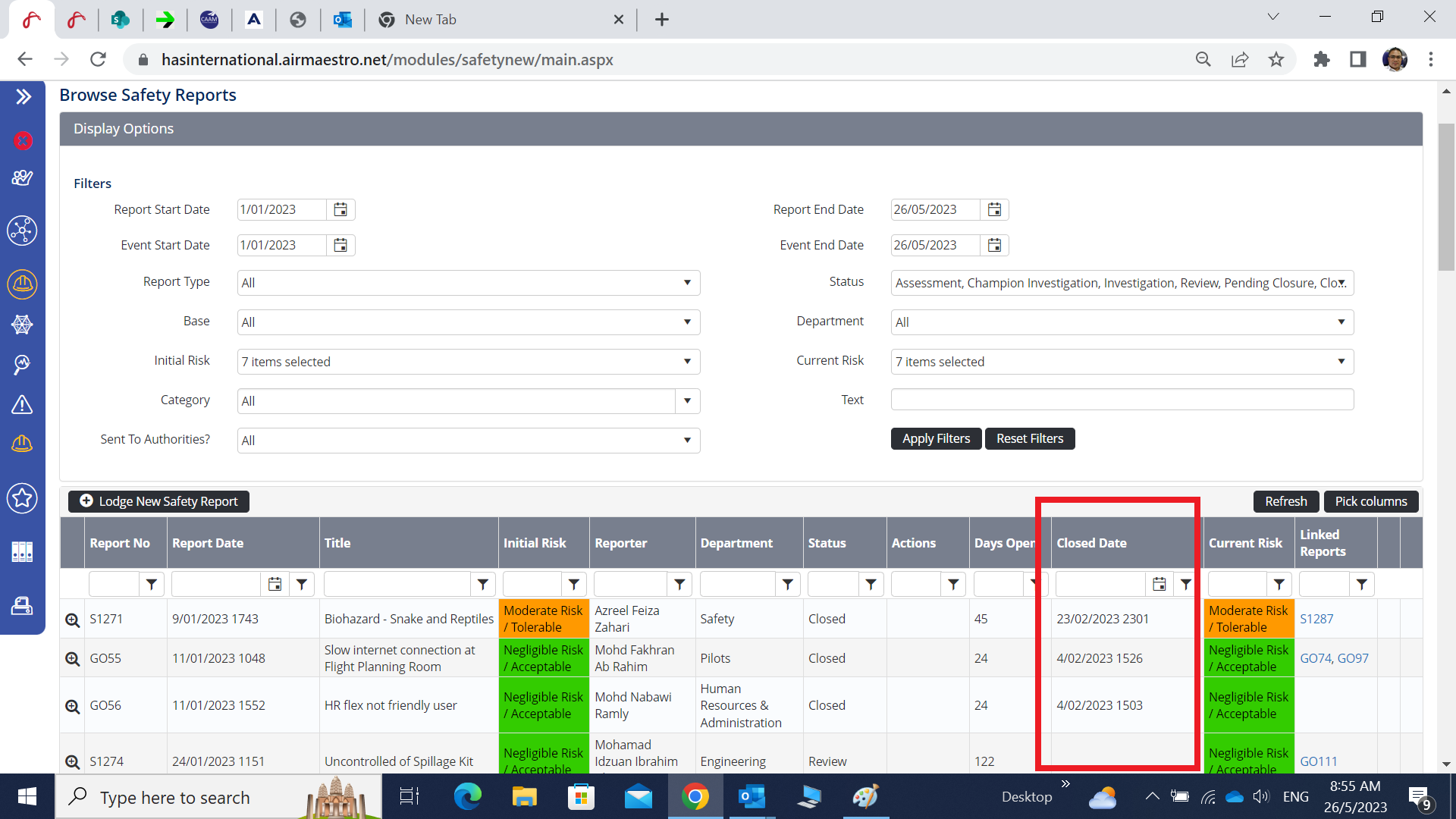
Task: Click filter funnel under Report No column
Action: click(x=152, y=584)
